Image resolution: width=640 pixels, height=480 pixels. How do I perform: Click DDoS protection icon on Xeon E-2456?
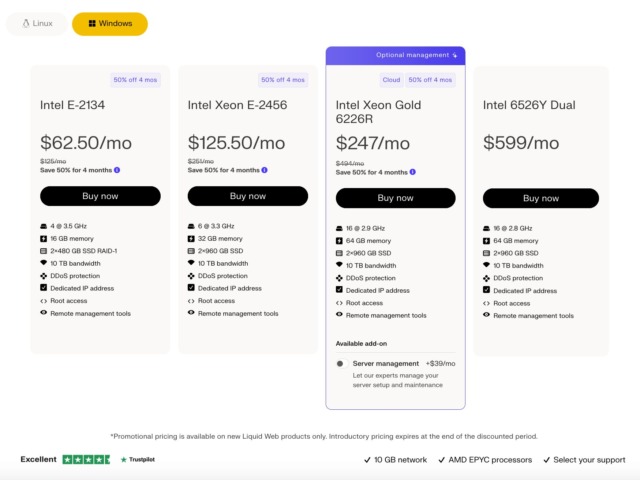(191, 276)
